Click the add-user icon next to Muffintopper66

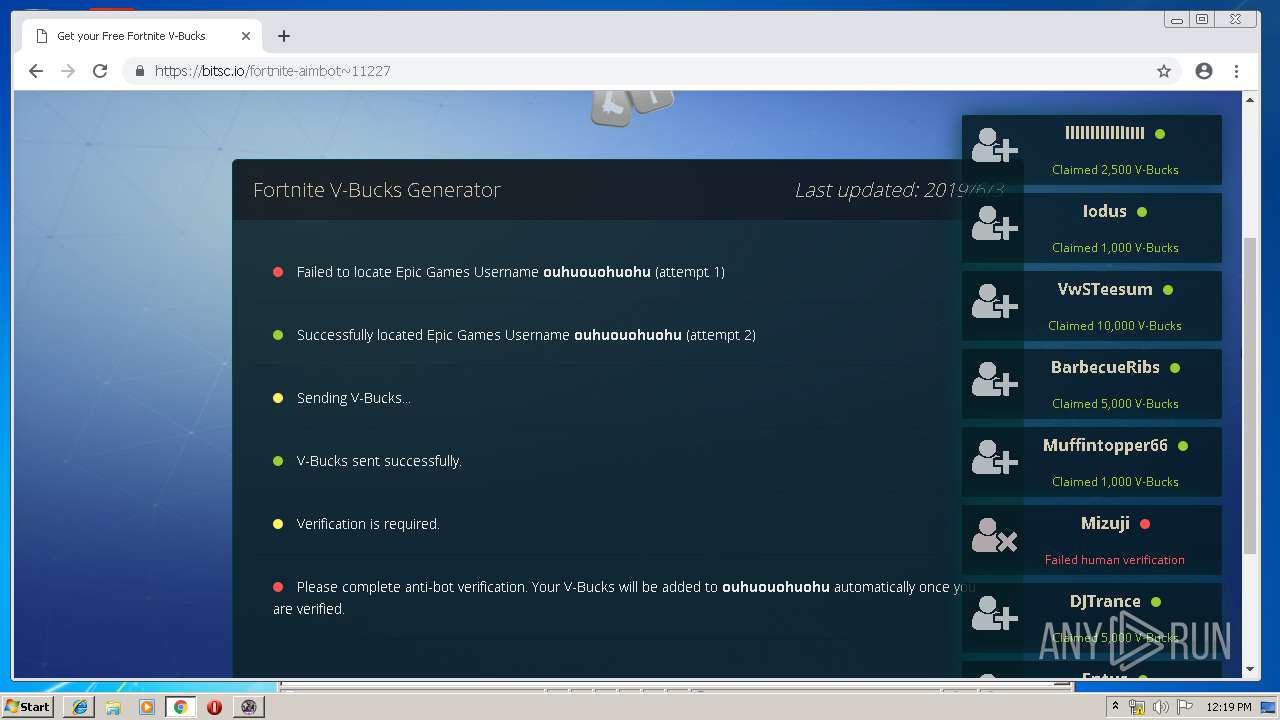(994, 458)
